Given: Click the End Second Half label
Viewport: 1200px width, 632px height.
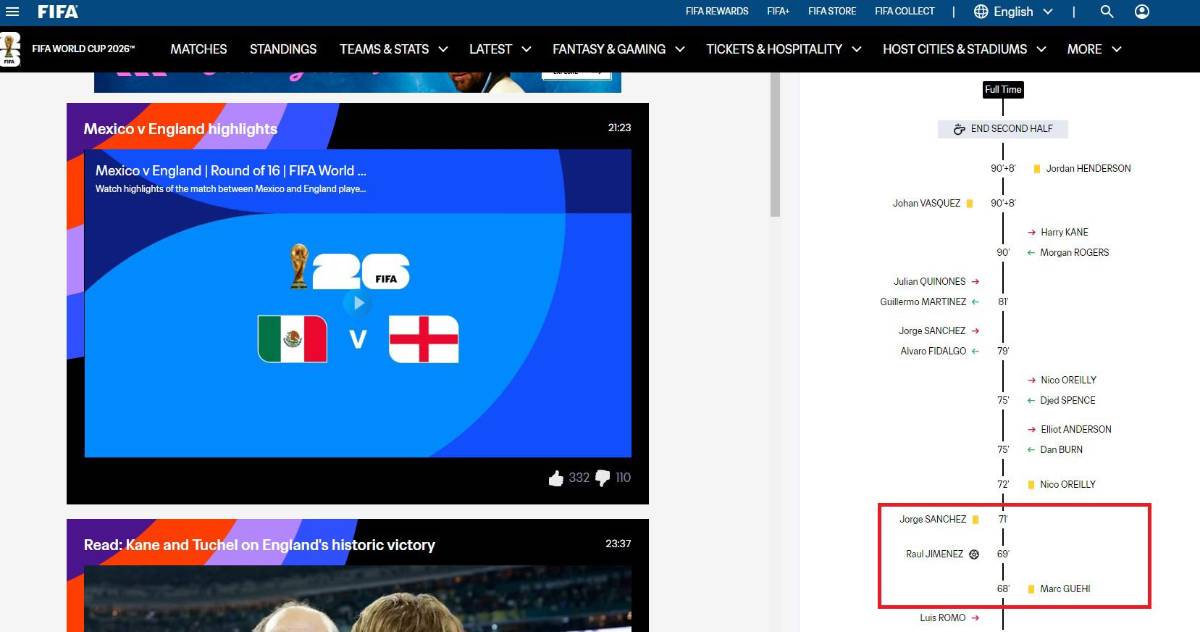Looking at the screenshot, I should [x=1011, y=129].
